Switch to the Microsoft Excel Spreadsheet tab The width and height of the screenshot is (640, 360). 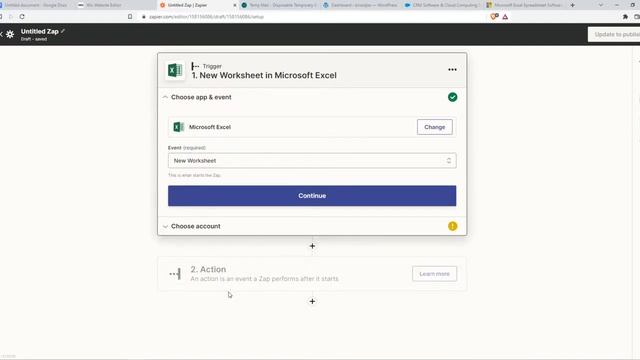point(524,5)
